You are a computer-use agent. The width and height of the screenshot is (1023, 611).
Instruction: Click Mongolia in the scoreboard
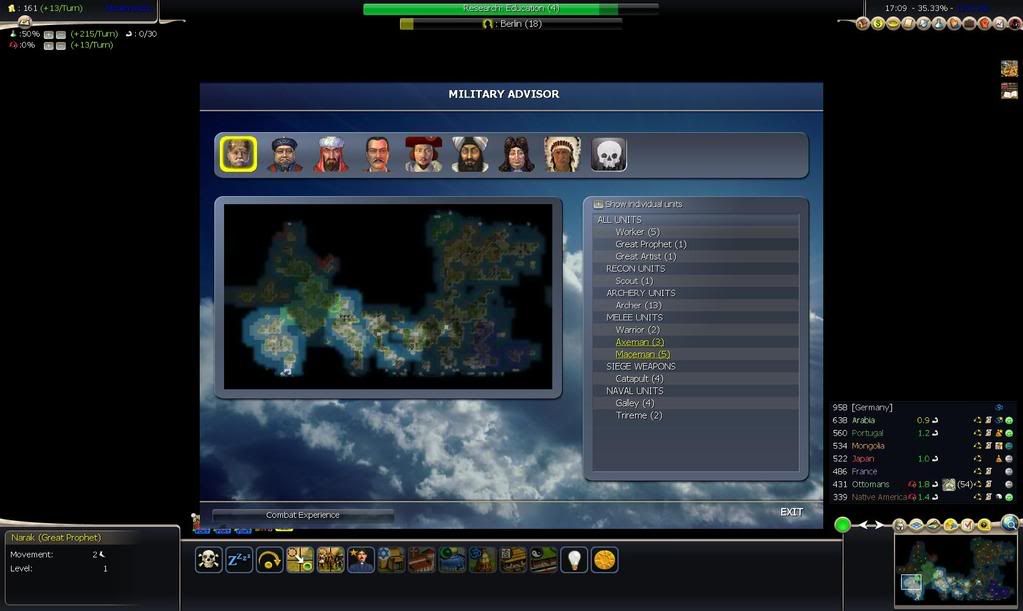pos(868,446)
